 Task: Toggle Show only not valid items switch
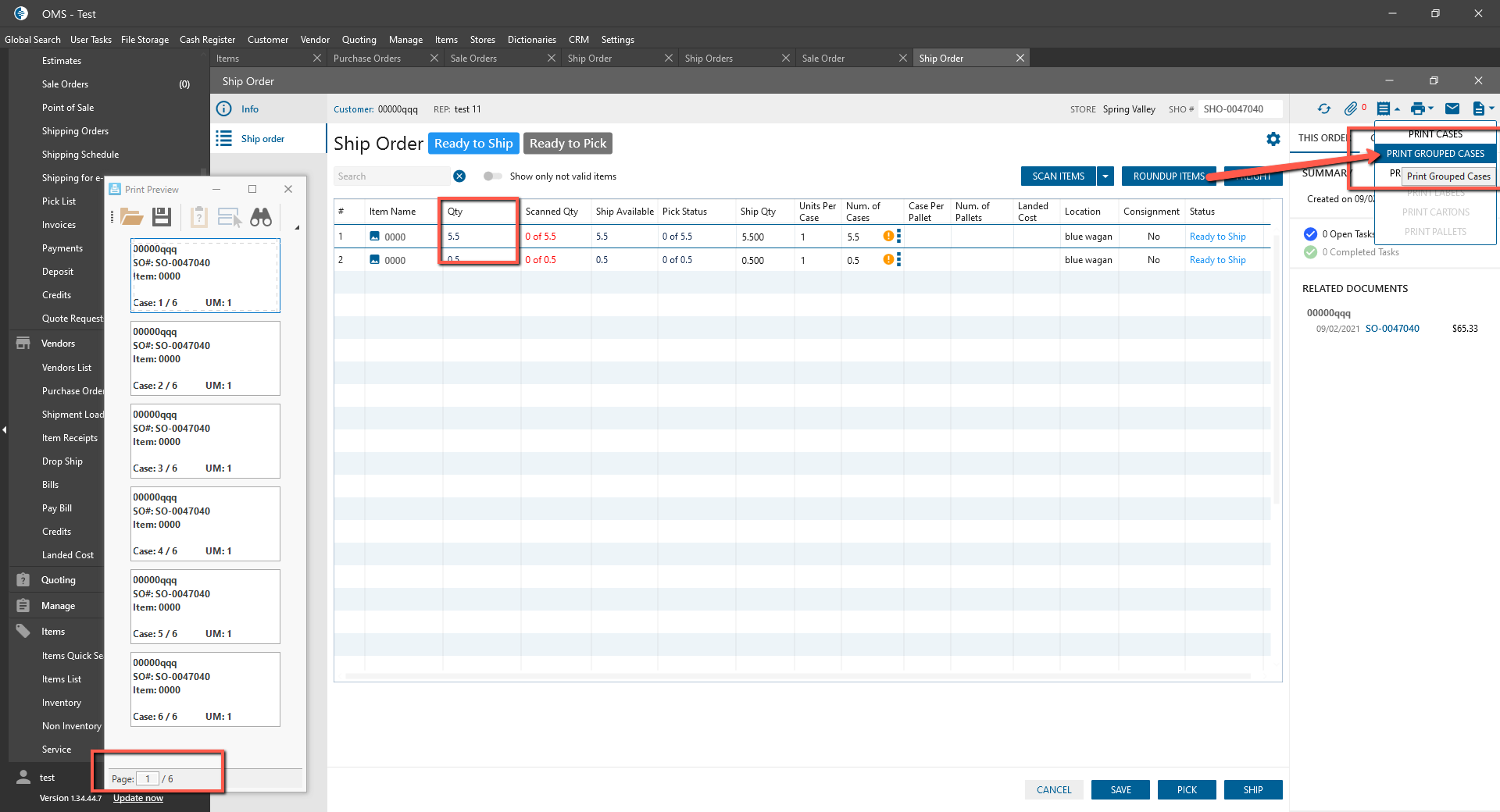tap(492, 176)
